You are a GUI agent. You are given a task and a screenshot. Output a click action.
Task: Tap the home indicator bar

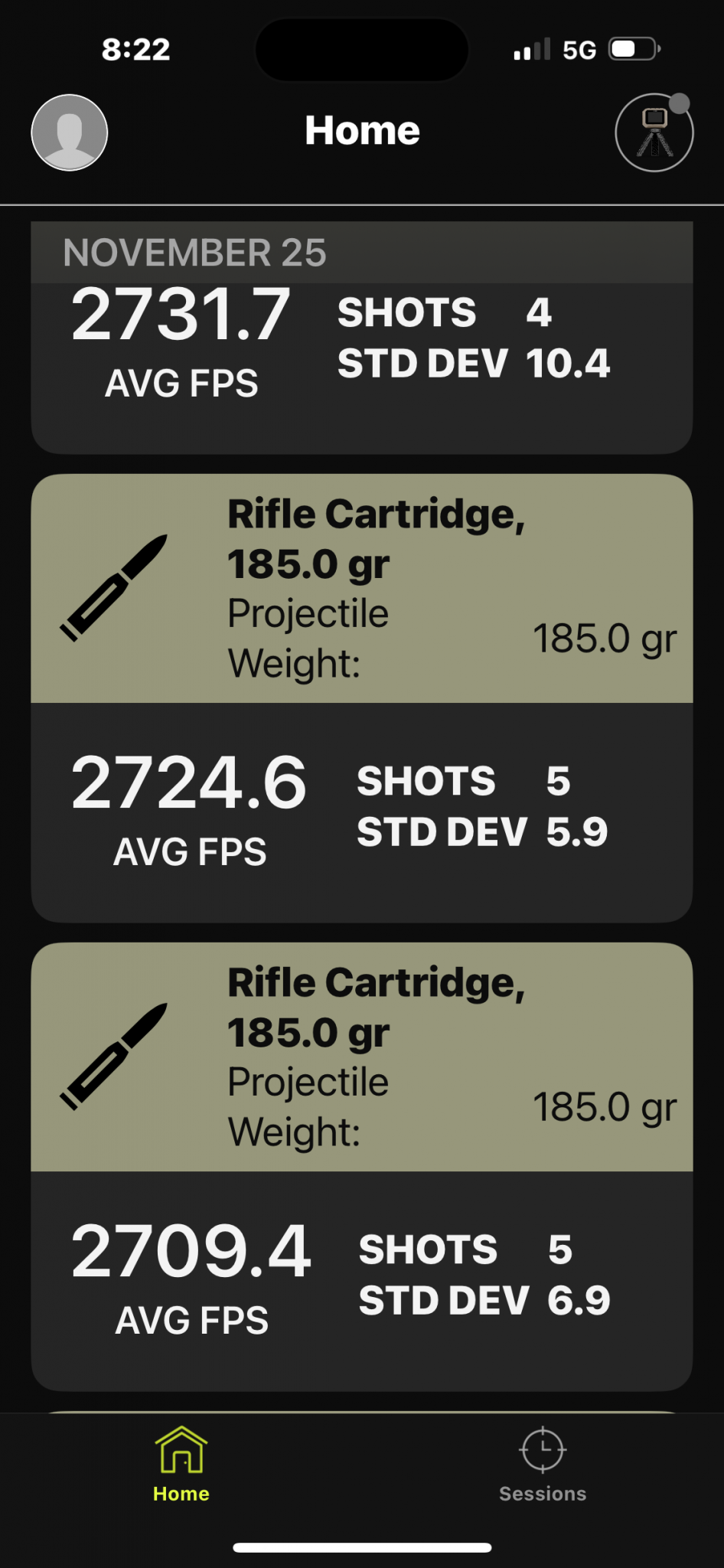[362, 1547]
